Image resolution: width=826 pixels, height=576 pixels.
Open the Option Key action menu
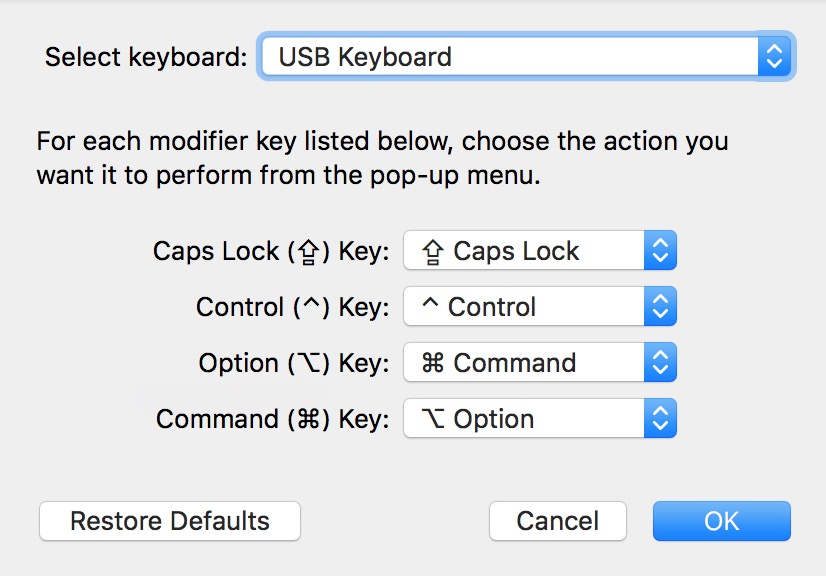530,363
